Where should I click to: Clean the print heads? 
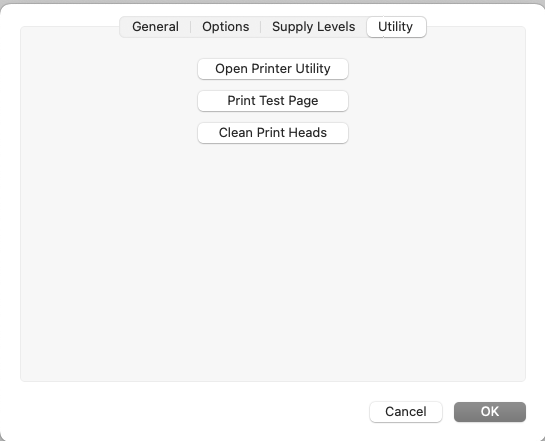(x=273, y=133)
